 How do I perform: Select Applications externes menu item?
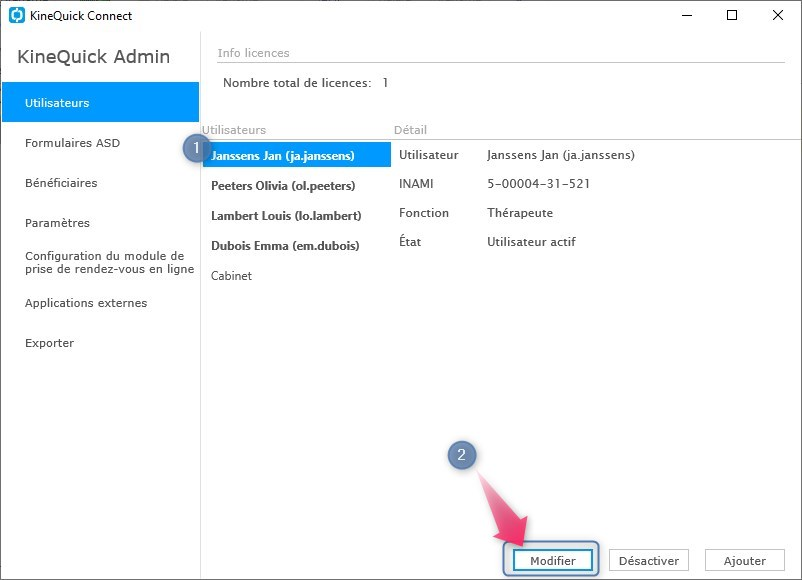86,303
